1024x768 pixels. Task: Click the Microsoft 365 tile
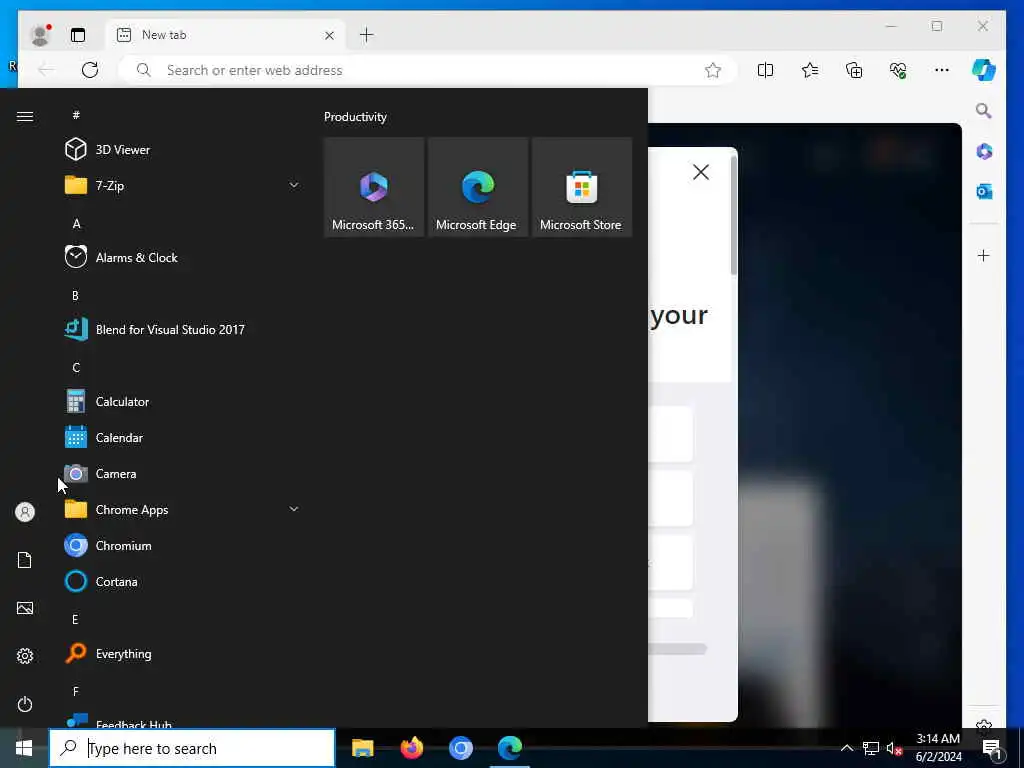click(x=374, y=187)
